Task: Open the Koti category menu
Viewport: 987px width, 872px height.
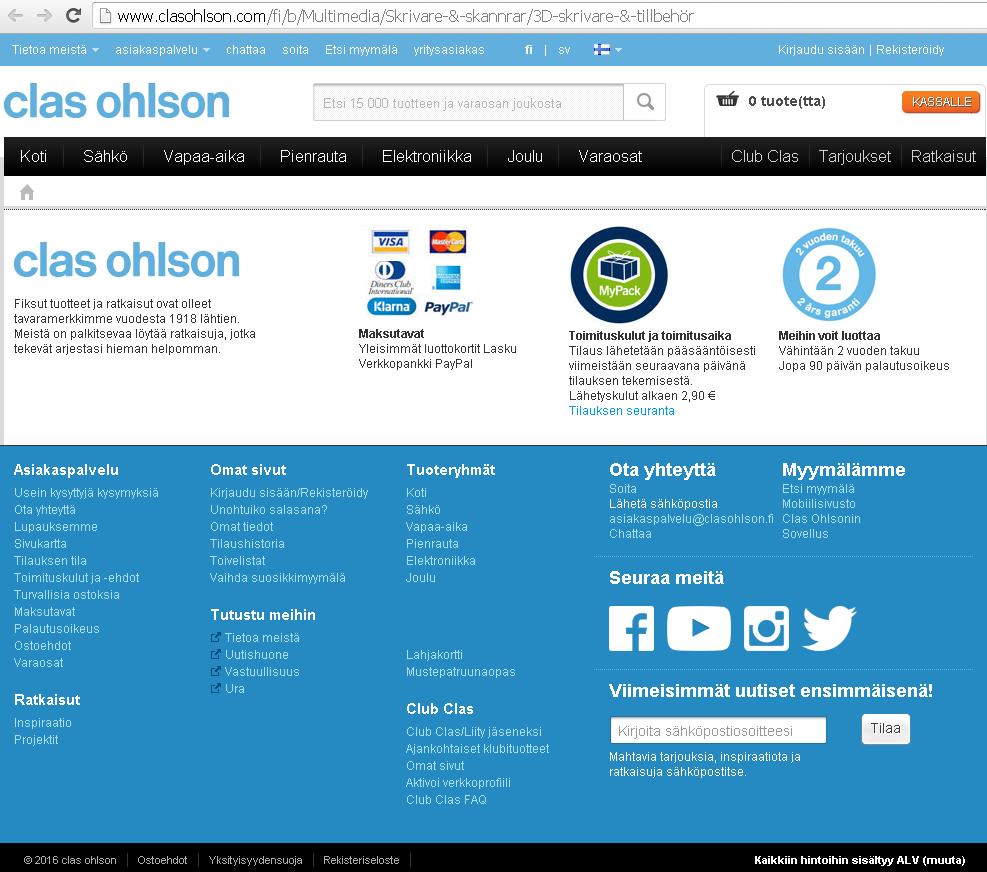Action: (33, 156)
